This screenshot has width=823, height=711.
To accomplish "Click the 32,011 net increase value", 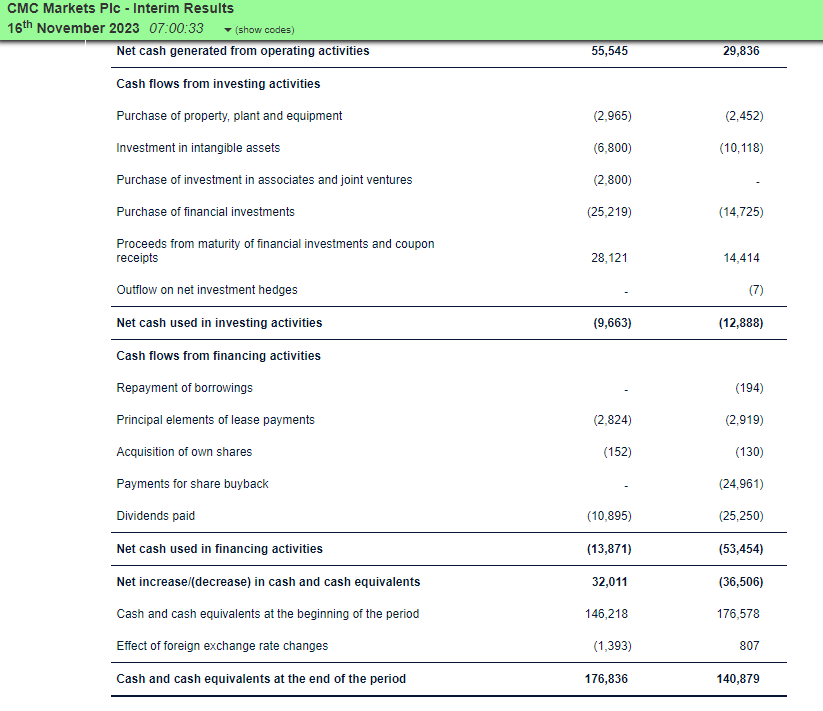I will tap(609, 582).
